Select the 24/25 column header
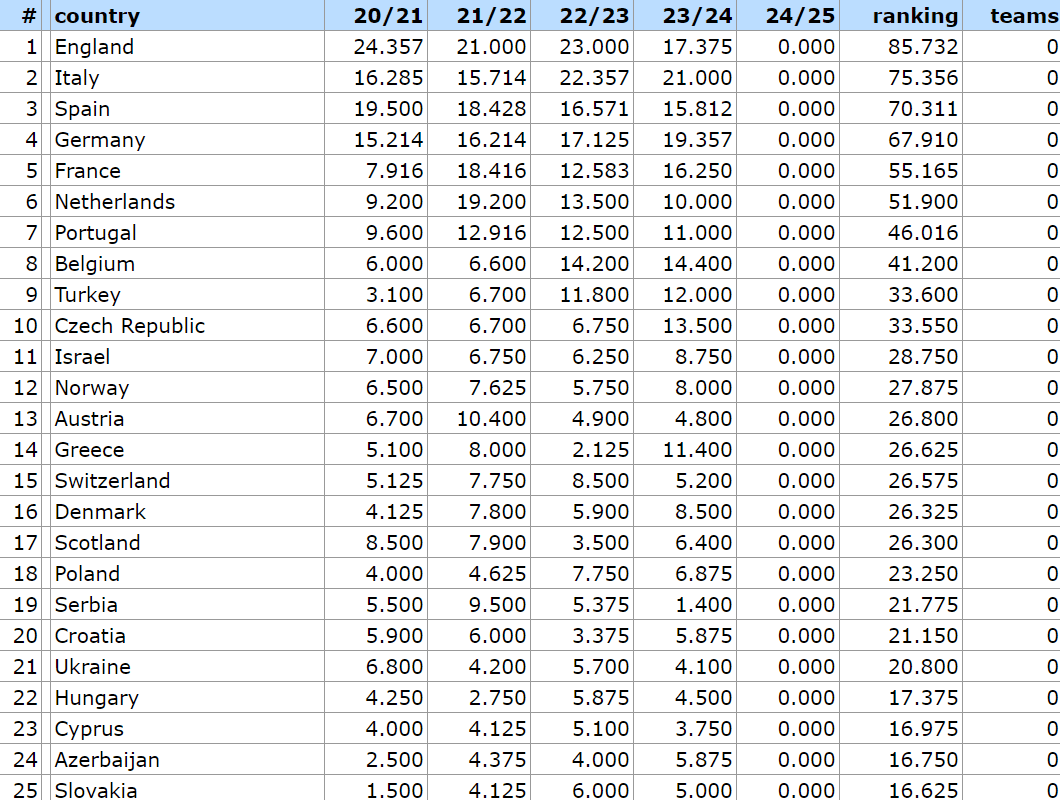Viewport: 1060px width, 800px height. (x=800, y=16)
